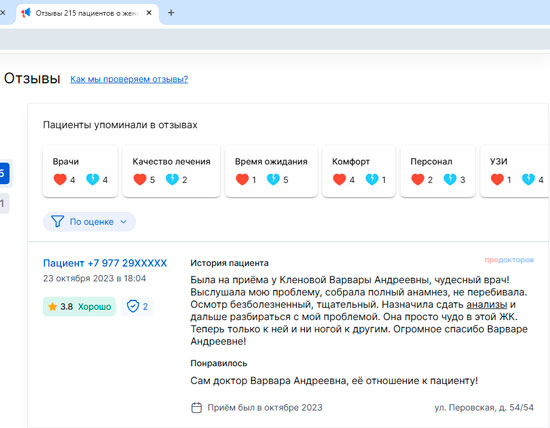
Task: Follow the underlined анализы link
Action: click(x=487, y=305)
